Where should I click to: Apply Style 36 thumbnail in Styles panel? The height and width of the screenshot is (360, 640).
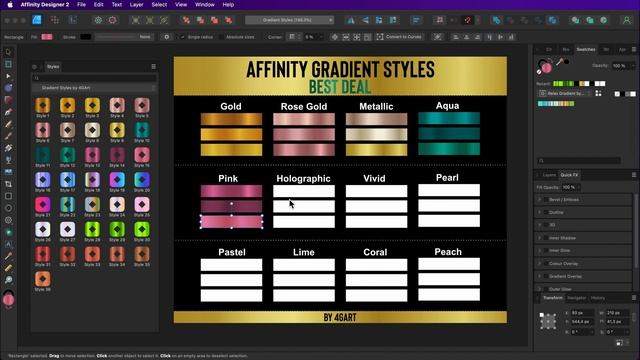coord(42,279)
